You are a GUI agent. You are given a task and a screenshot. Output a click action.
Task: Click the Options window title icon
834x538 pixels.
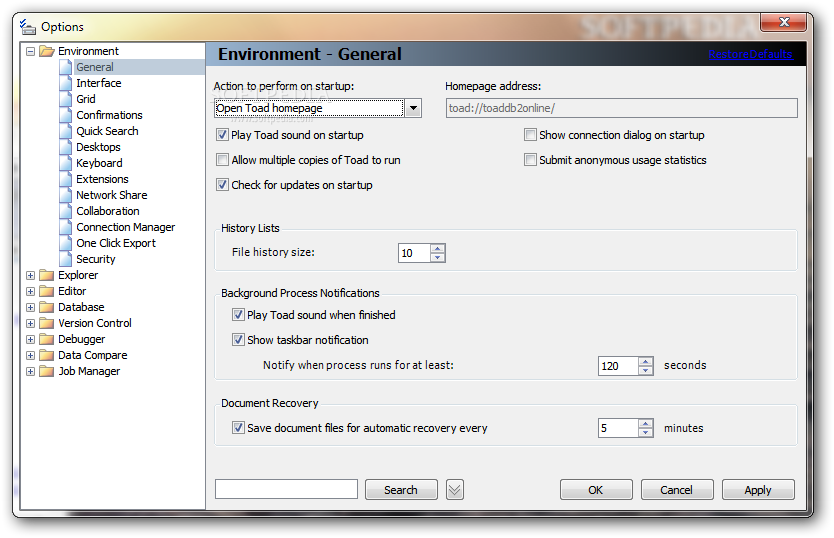click(x=27, y=27)
